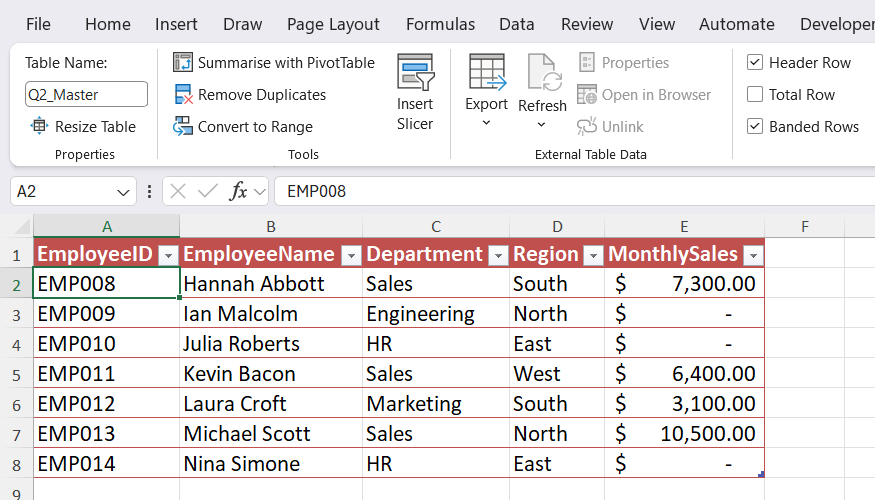Click the Open in Browser icon
The height and width of the screenshot is (500, 875).
tap(586, 94)
